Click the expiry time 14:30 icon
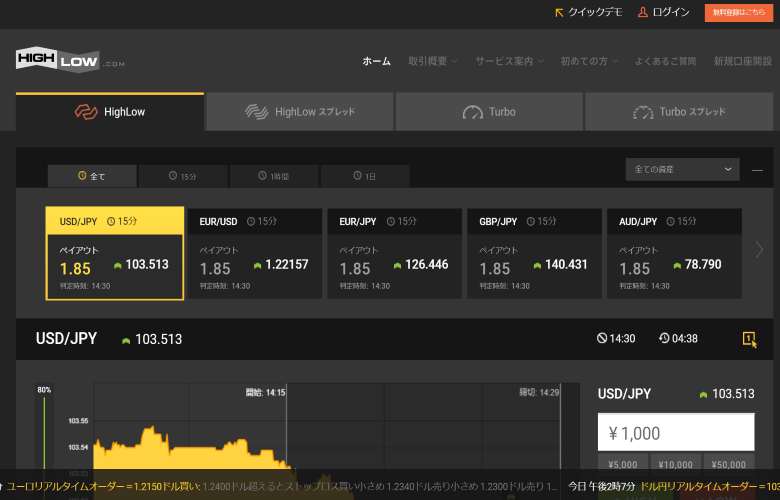Screen dimensions: 780x500 pyautogui.click(x=602, y=338)
